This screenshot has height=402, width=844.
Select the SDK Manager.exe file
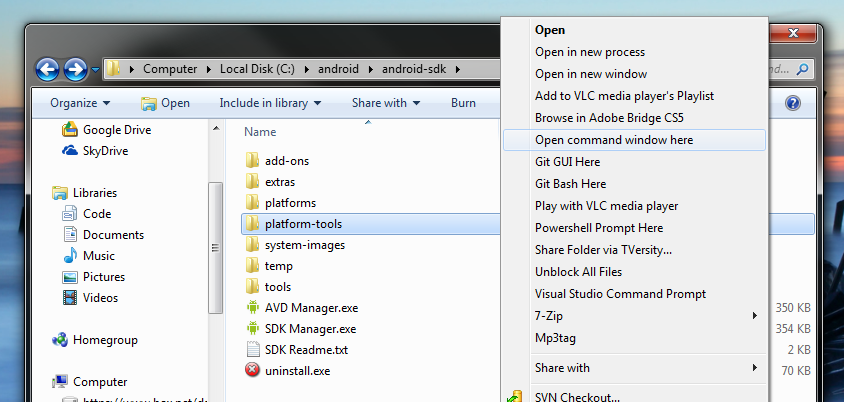click(x=310, y=328)
